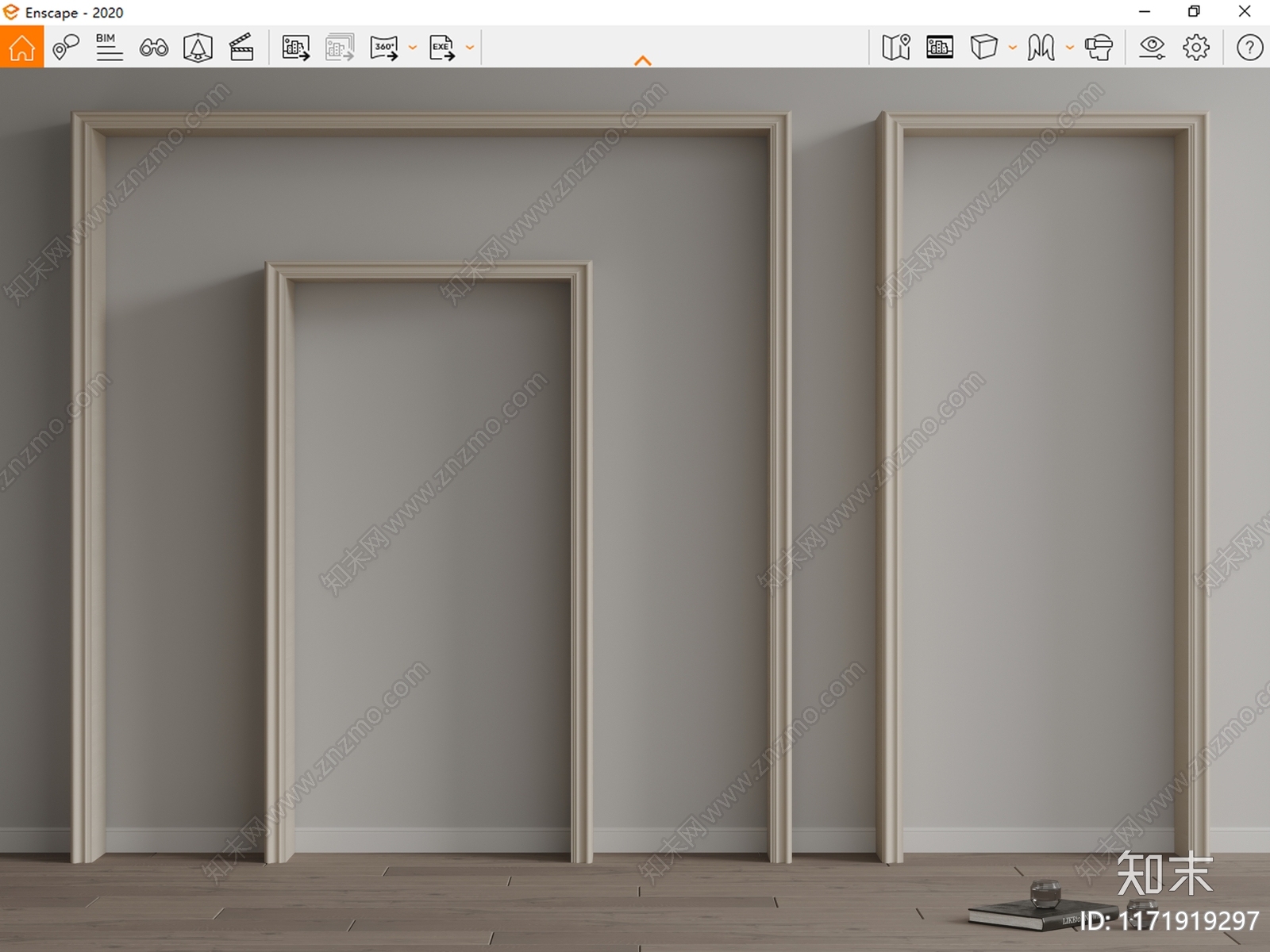Click the tall right door frame

(1041, 487)
